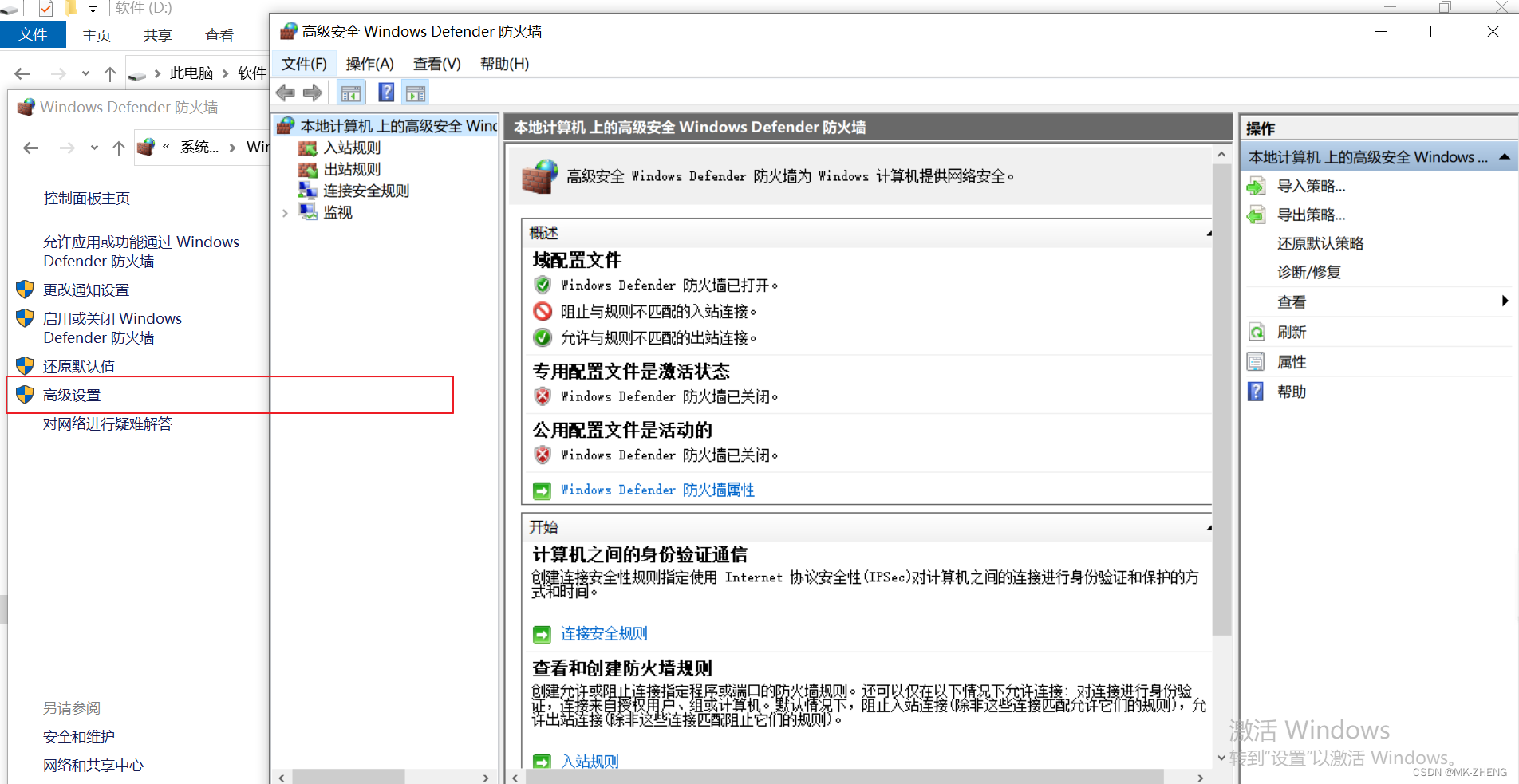Select 监视 node in the tree
Image resolution: width=1519 pixels, height=784 pixels.
point(337,212)
